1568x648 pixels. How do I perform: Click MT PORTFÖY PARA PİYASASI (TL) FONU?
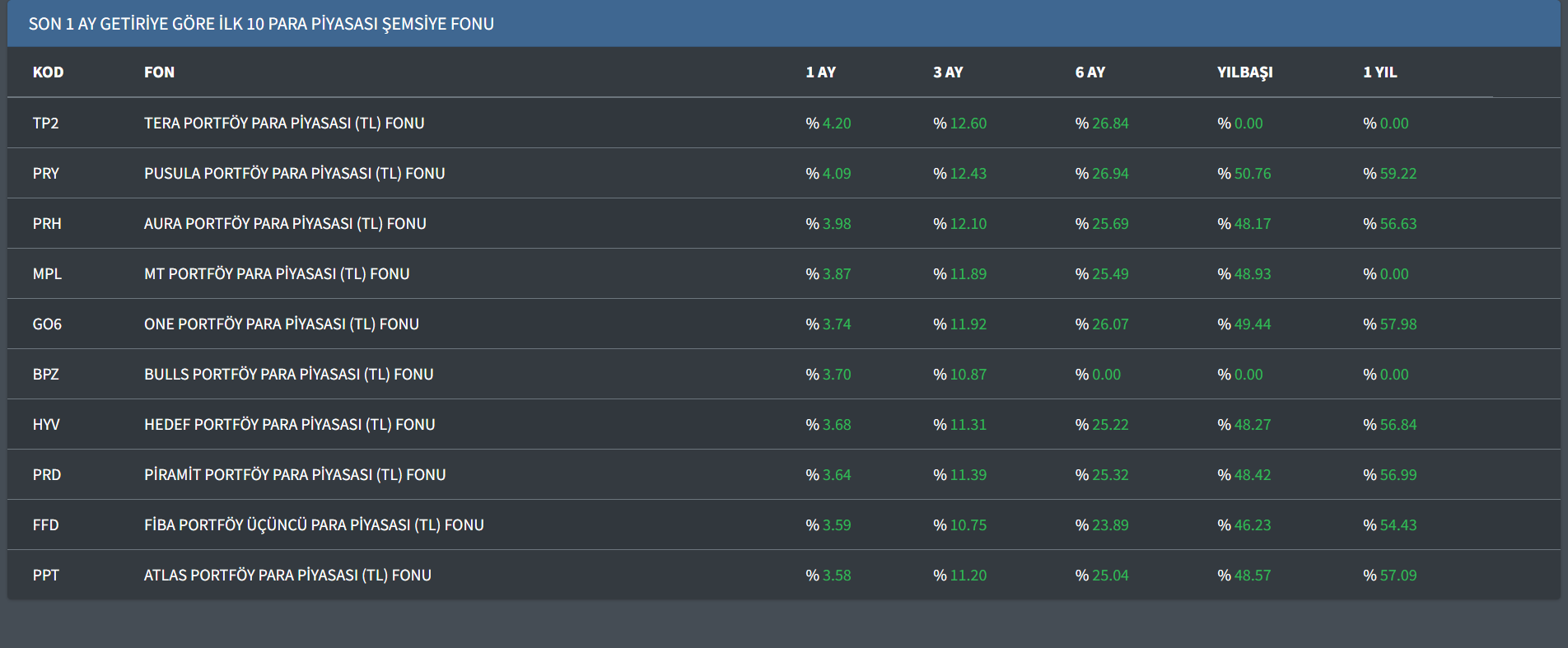point(277,274)
